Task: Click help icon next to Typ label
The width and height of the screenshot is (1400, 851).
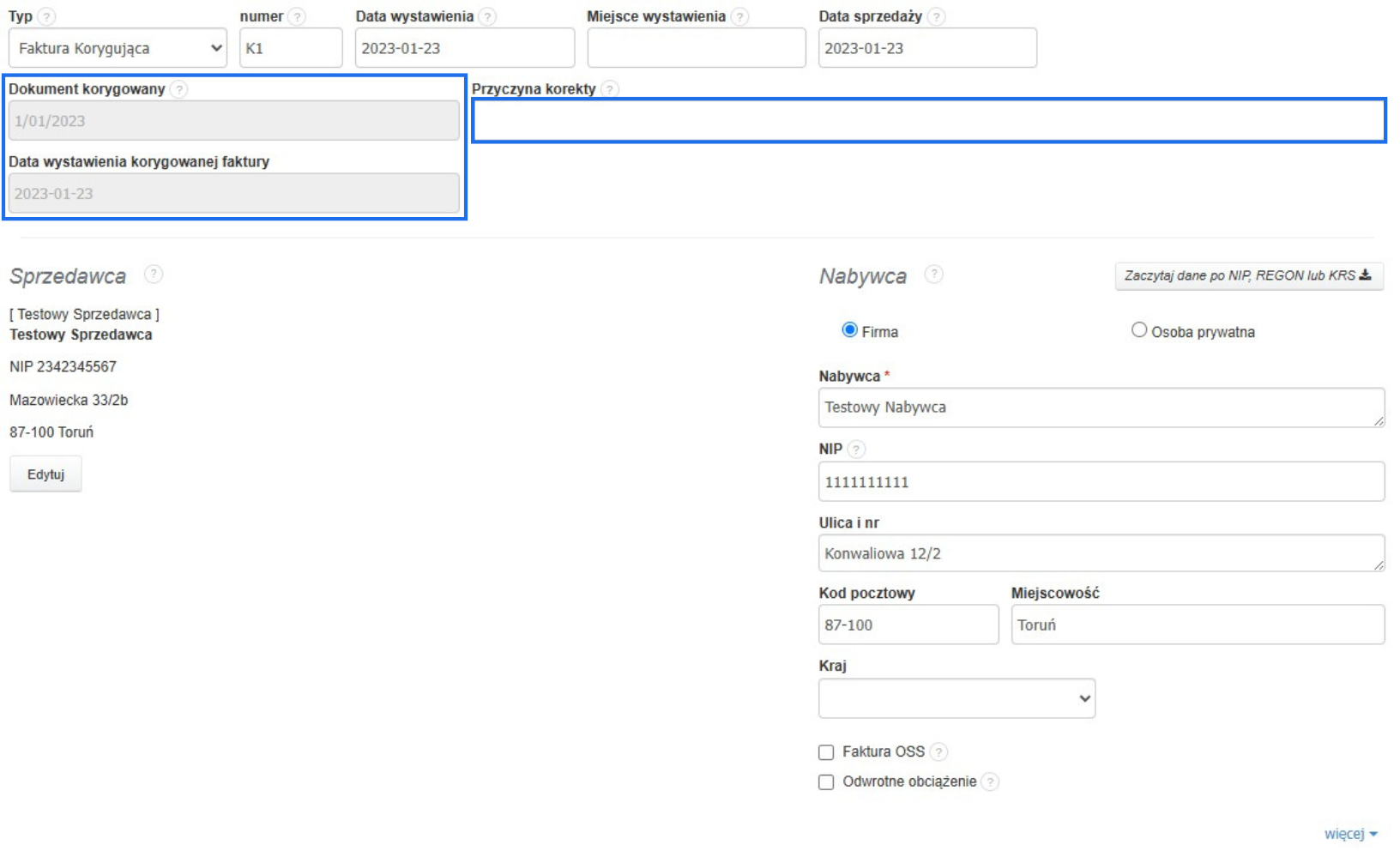Action: pos(47,17)
